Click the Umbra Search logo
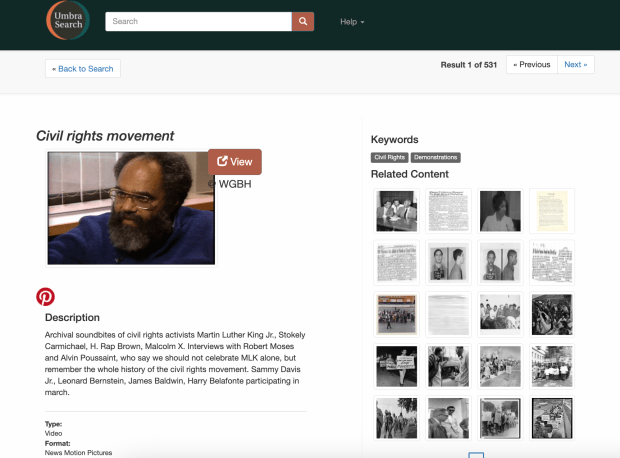 point(68,21)
